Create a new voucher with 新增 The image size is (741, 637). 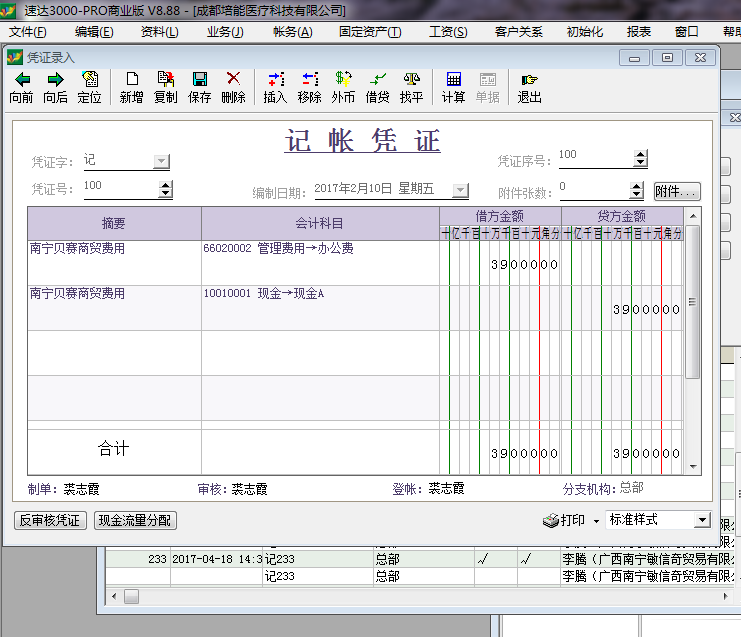click(x=131, y=87)
